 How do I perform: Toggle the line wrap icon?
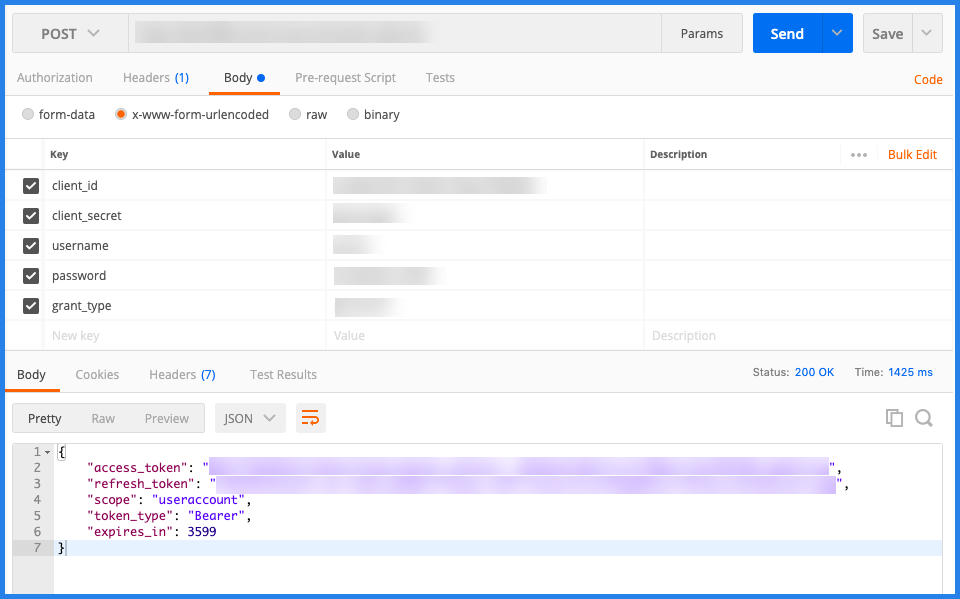tap(310, 418)
